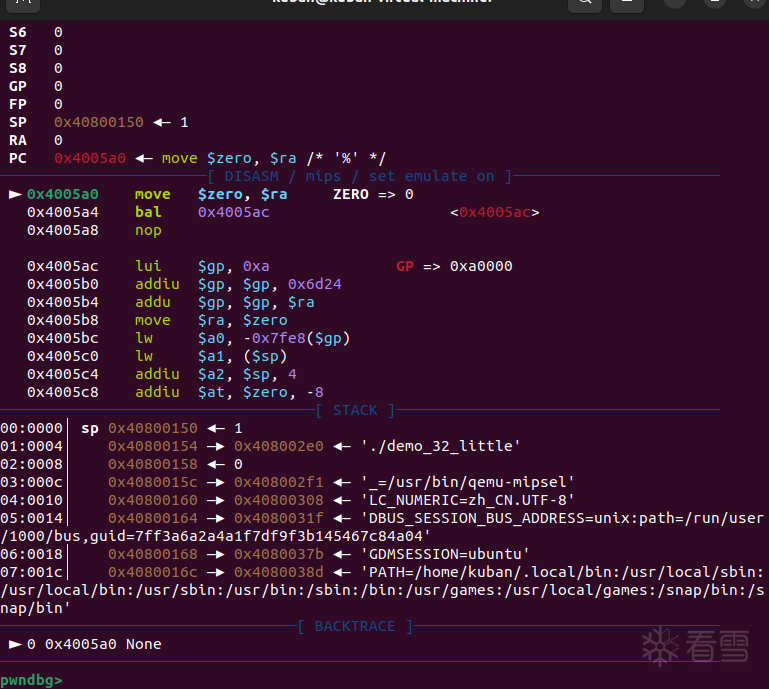
Task: Click stack address 0x40800158
Action: coord(153,464)
